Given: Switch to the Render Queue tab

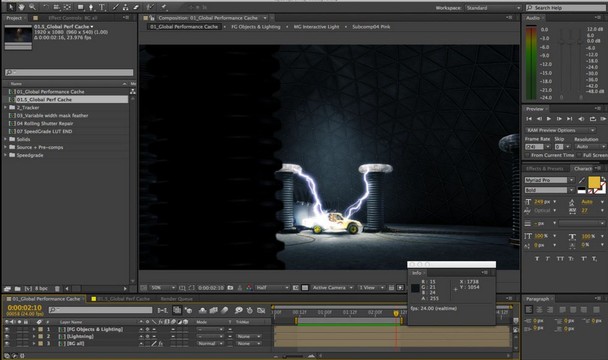Looking at the screenshot, I should pos(176,299).
